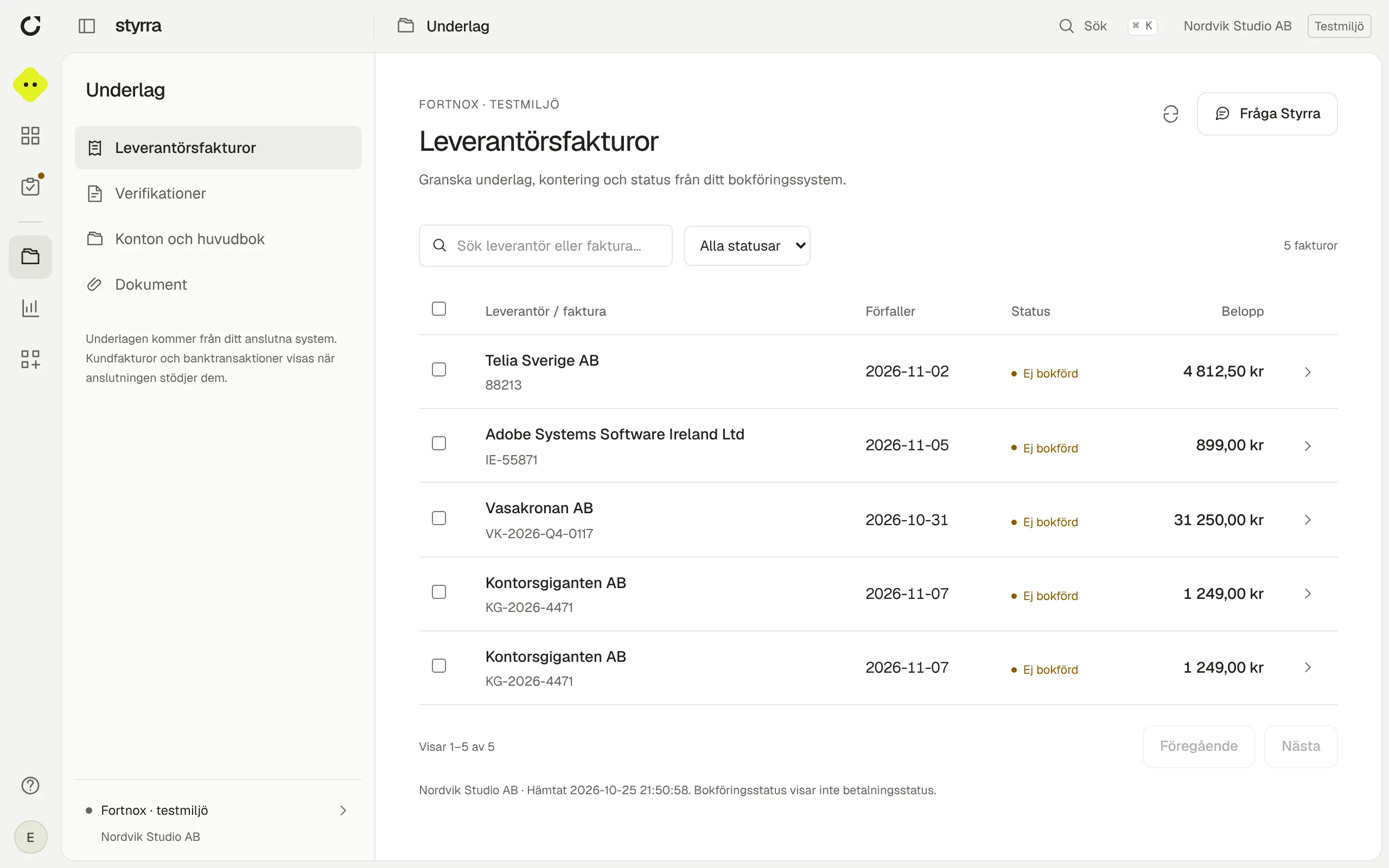
Task: Open the tasks checklist icon with notification dot
Action: 30,186
